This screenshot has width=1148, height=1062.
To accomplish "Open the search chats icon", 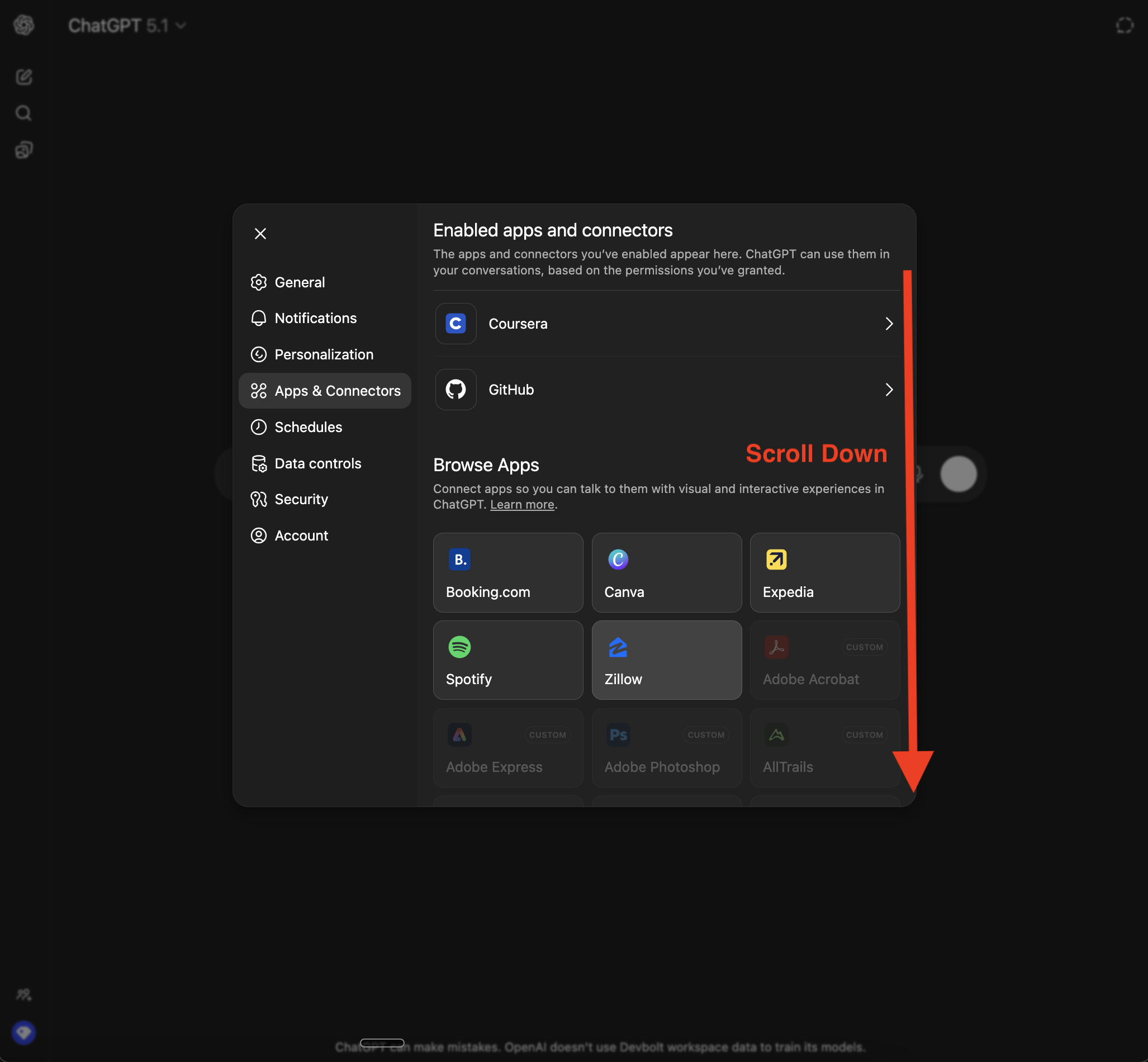I will (x=23, y=113).
